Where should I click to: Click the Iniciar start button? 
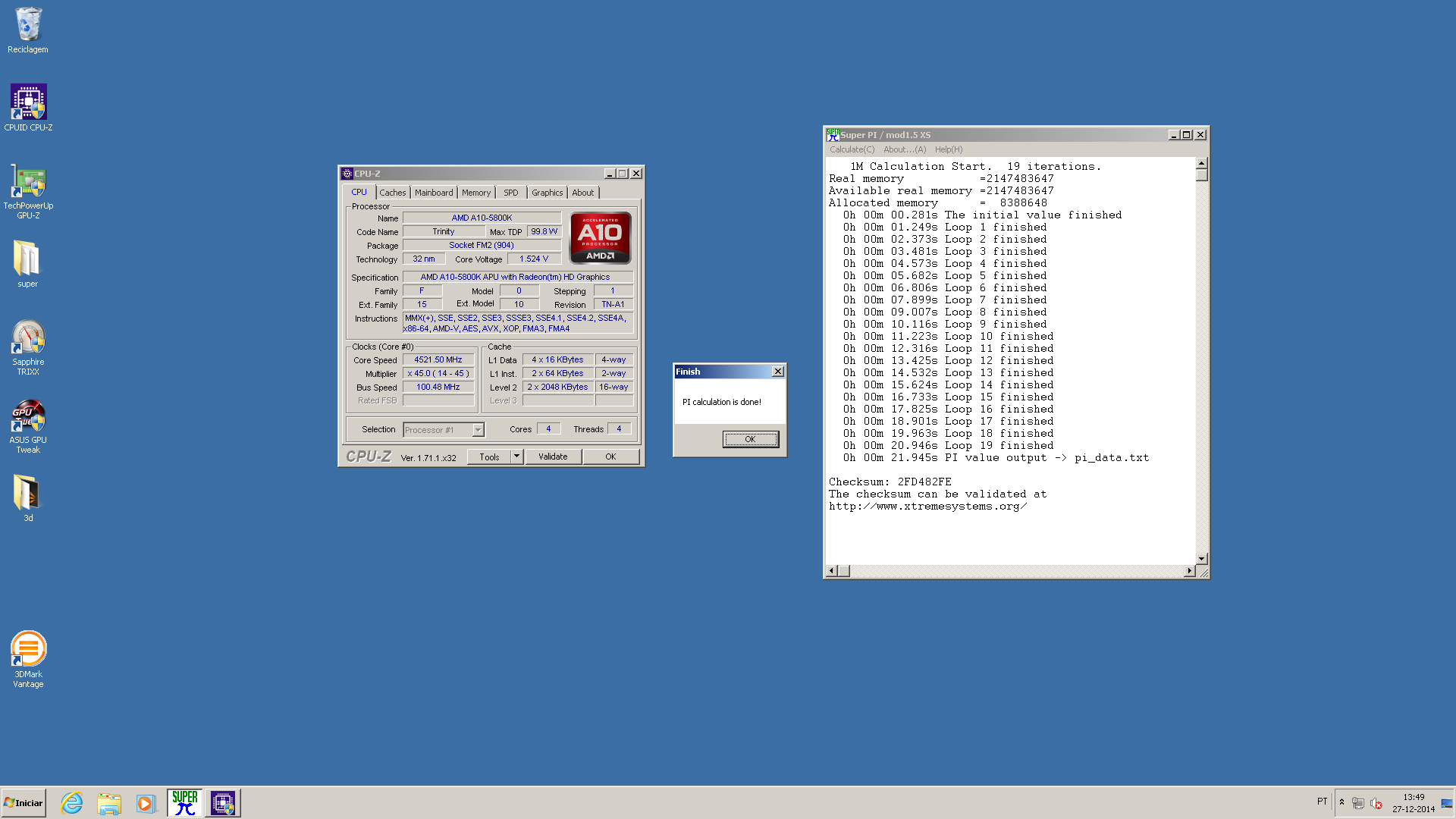coord(24,803)
